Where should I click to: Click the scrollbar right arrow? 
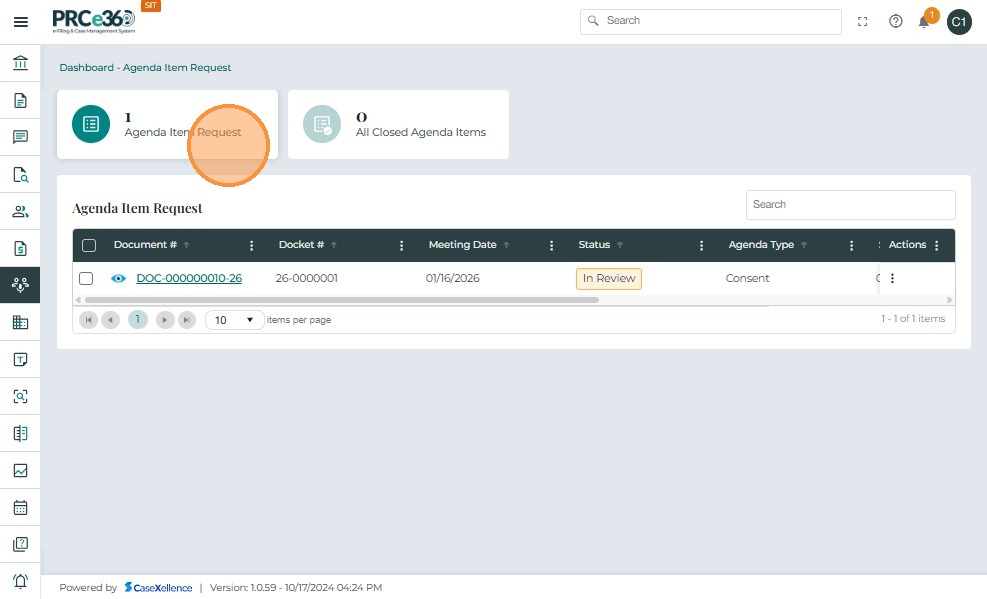pos(950,300)
